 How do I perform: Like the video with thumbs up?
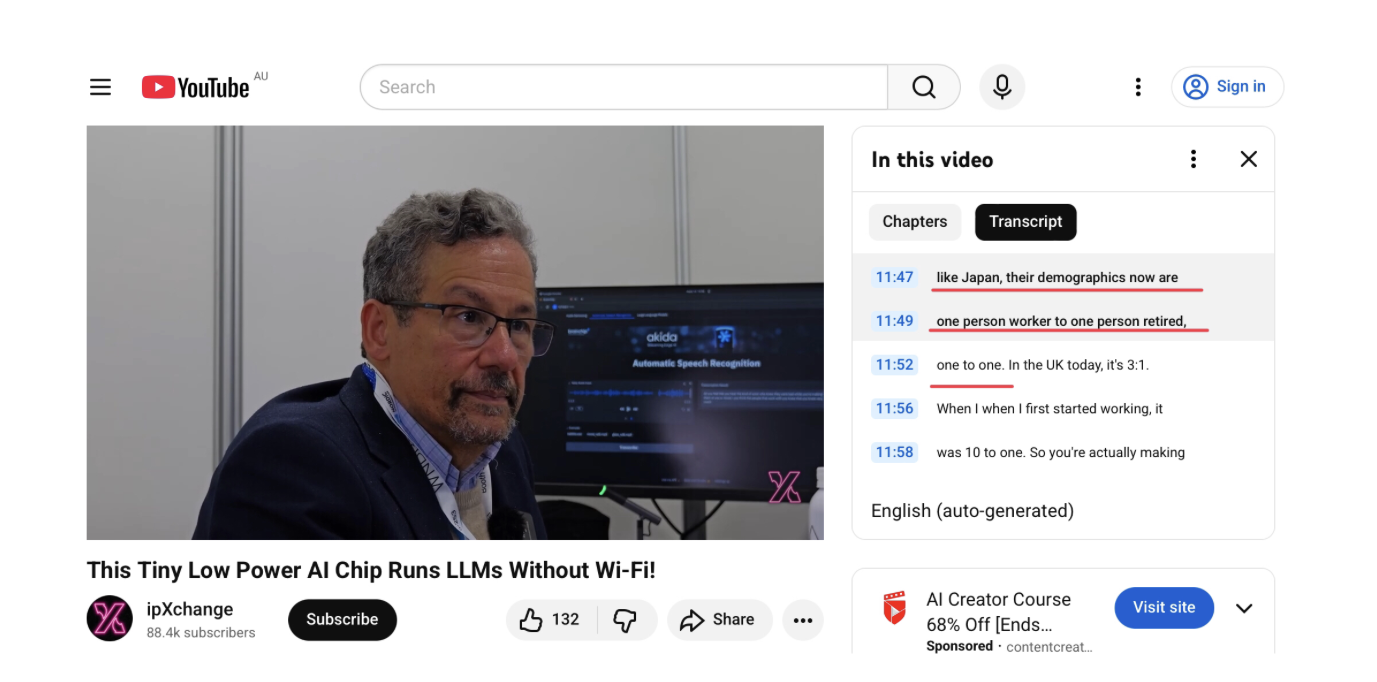coord(551,620)
